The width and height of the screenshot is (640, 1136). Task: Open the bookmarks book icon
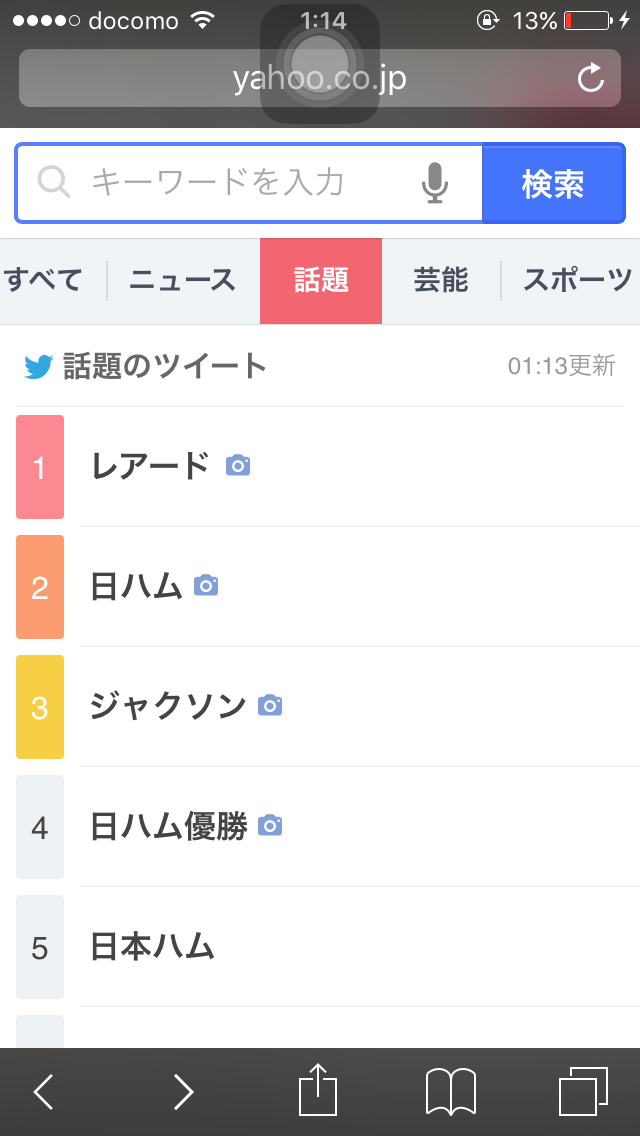[450, 1090]
